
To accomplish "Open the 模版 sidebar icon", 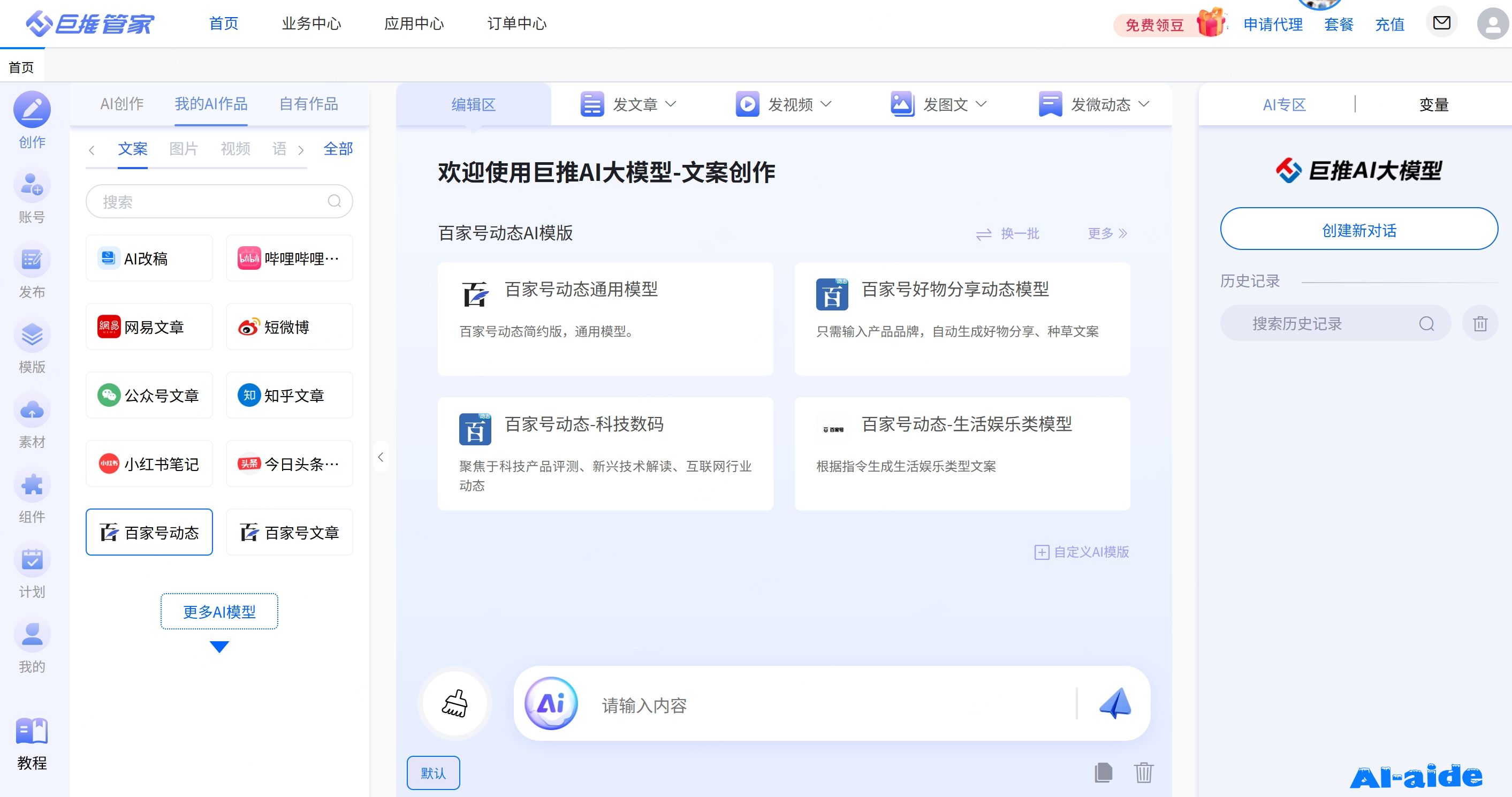I will [32, 335].
